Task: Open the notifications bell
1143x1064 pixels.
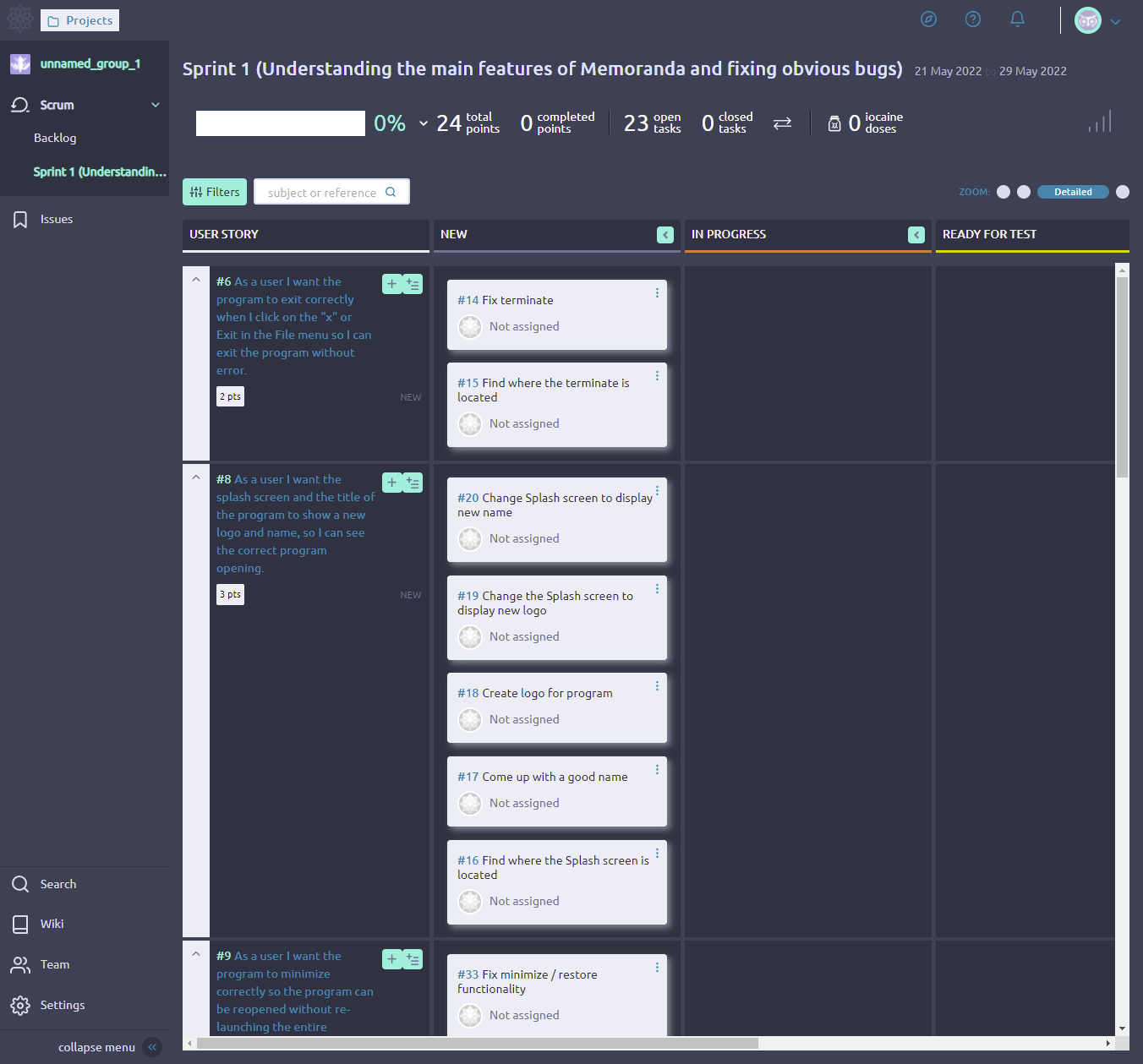Action: pyautogui.click(x=1018, y=19)
